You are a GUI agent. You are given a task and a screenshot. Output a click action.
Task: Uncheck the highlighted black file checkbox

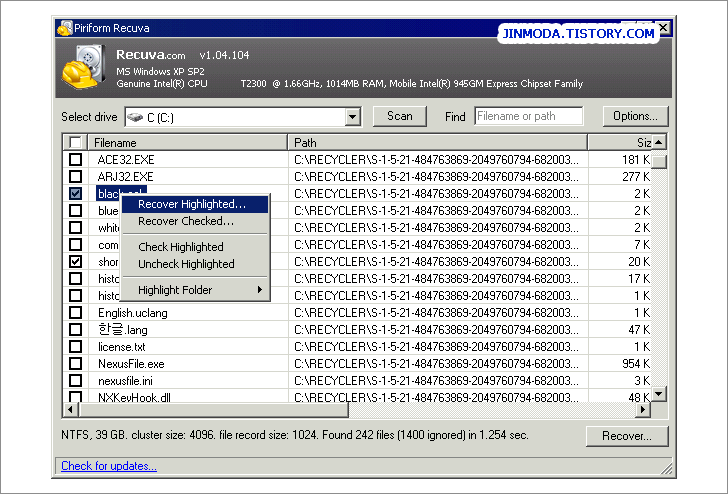[75, 194]
